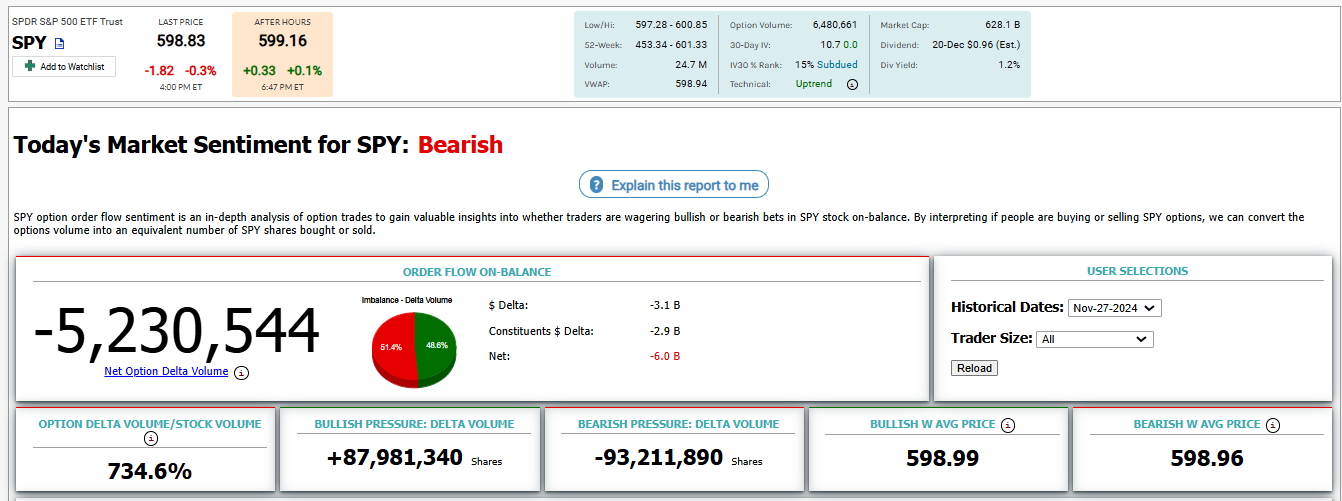Click the Bearish sentiment label
Screen dimensions: 1342x501
click(460, 145)
